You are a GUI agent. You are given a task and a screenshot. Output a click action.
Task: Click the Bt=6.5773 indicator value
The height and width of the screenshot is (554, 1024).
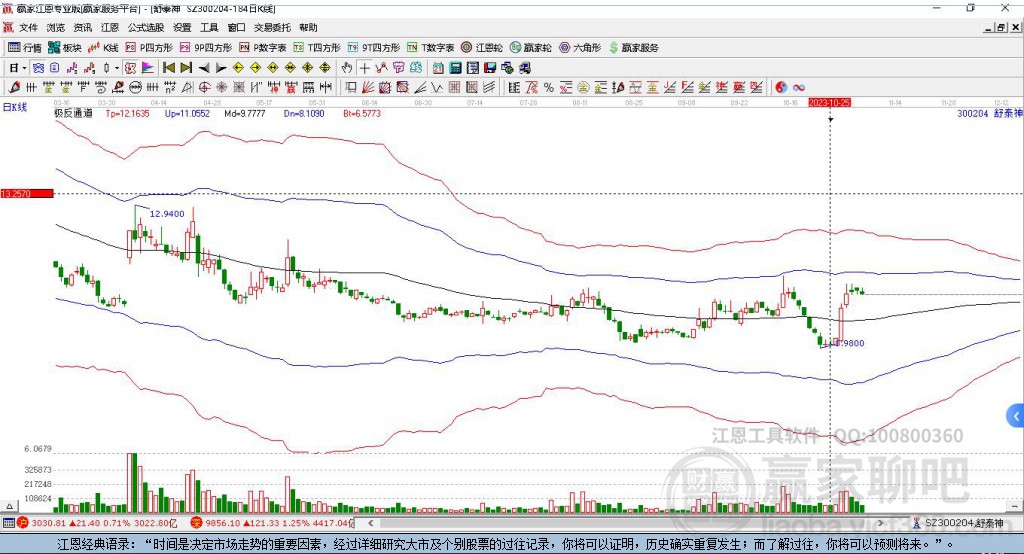(x=362, y=114)
